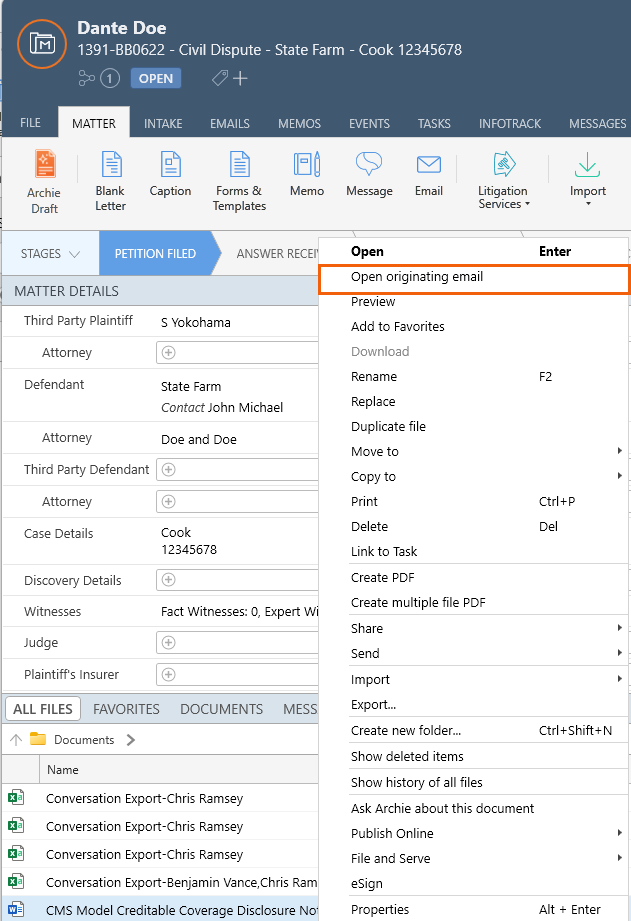Click the Archie Draft icon
This screenshot has height=921, width=631.
tap(44, 166)
